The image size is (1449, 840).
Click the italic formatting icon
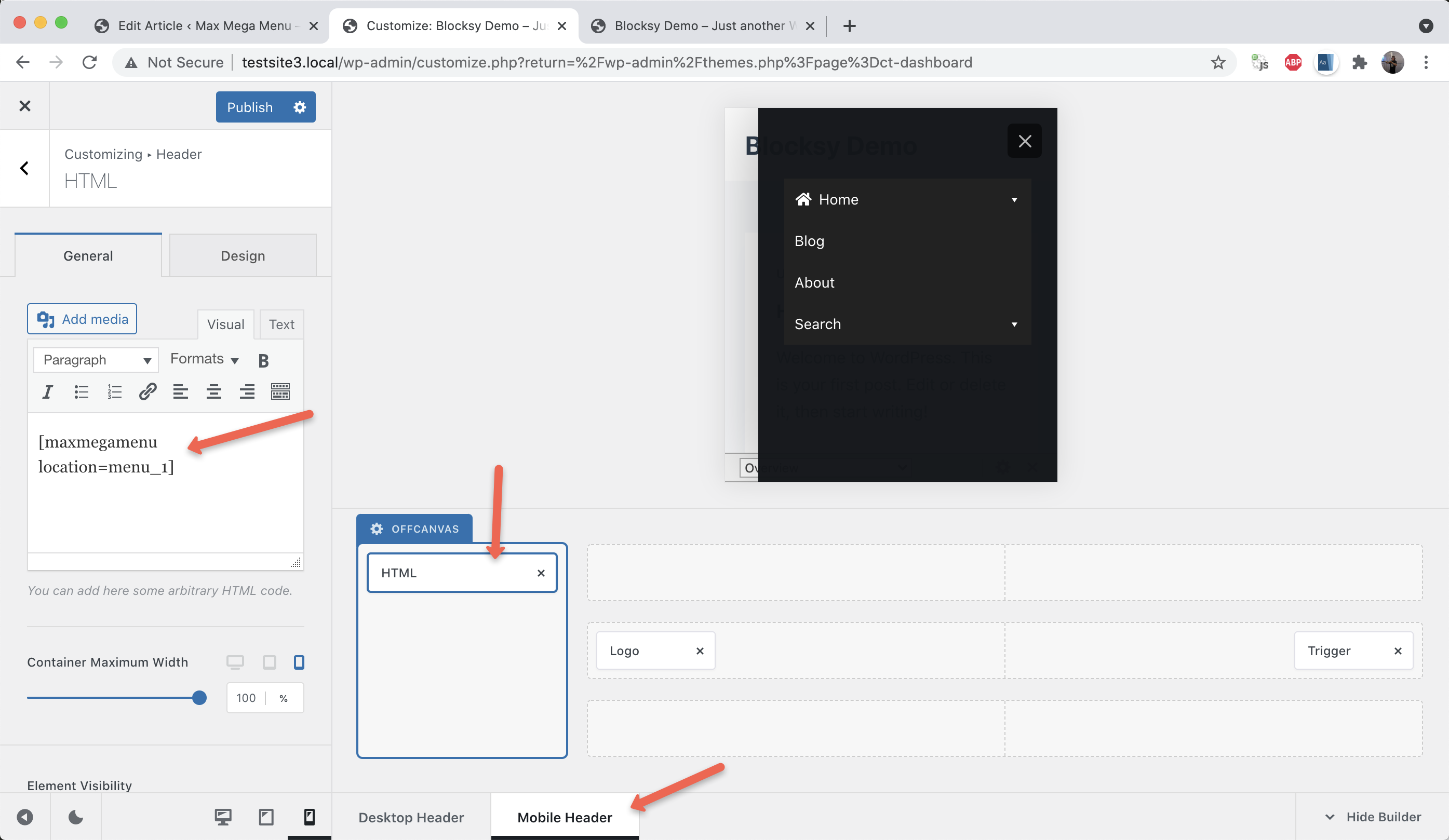(48, 392)
